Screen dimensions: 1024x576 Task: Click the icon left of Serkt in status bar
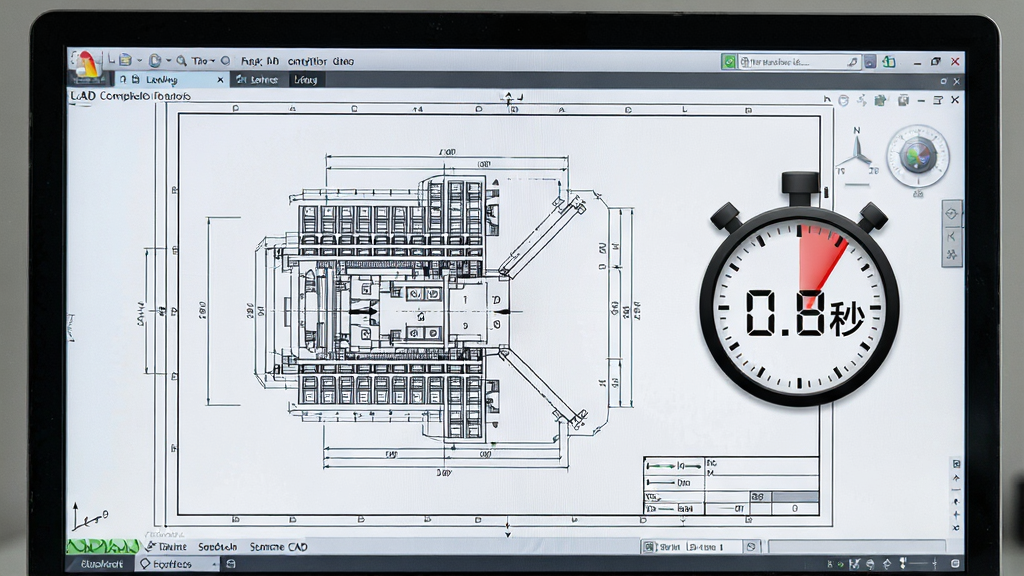point(649,547)
